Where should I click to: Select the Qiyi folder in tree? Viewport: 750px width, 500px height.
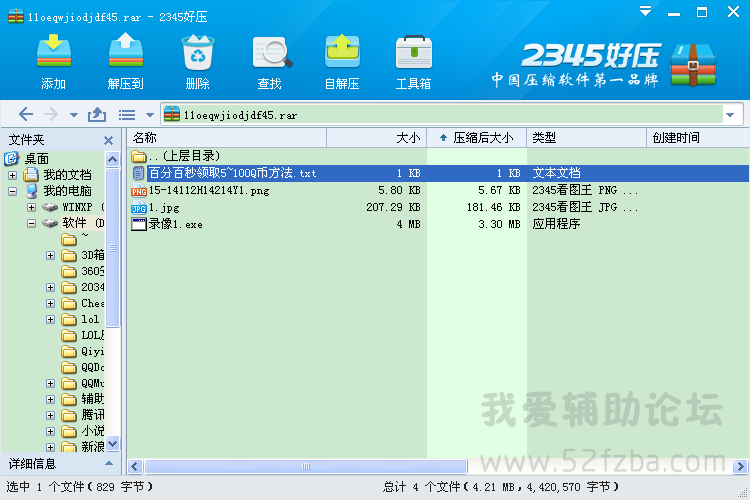[x=92, y=351]
